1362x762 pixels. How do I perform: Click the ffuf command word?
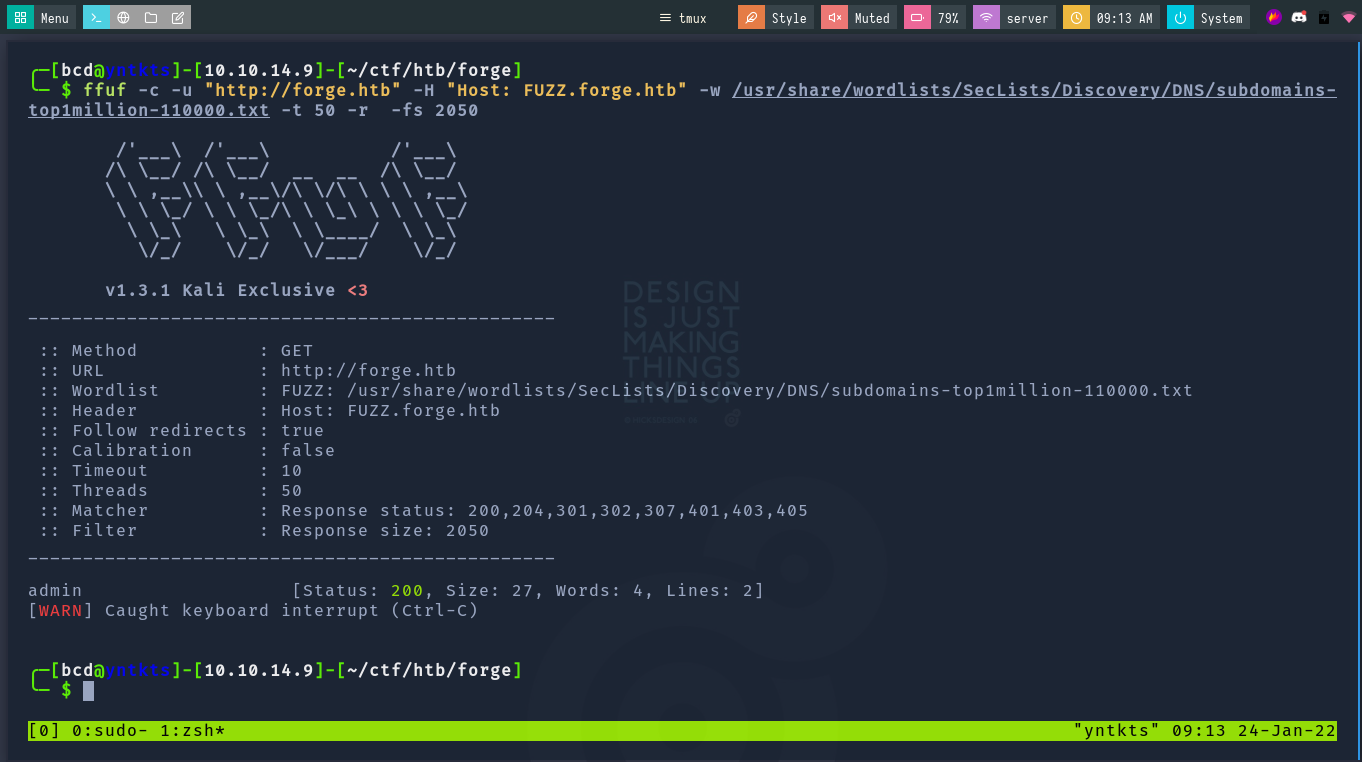click(x=105, y=90)
